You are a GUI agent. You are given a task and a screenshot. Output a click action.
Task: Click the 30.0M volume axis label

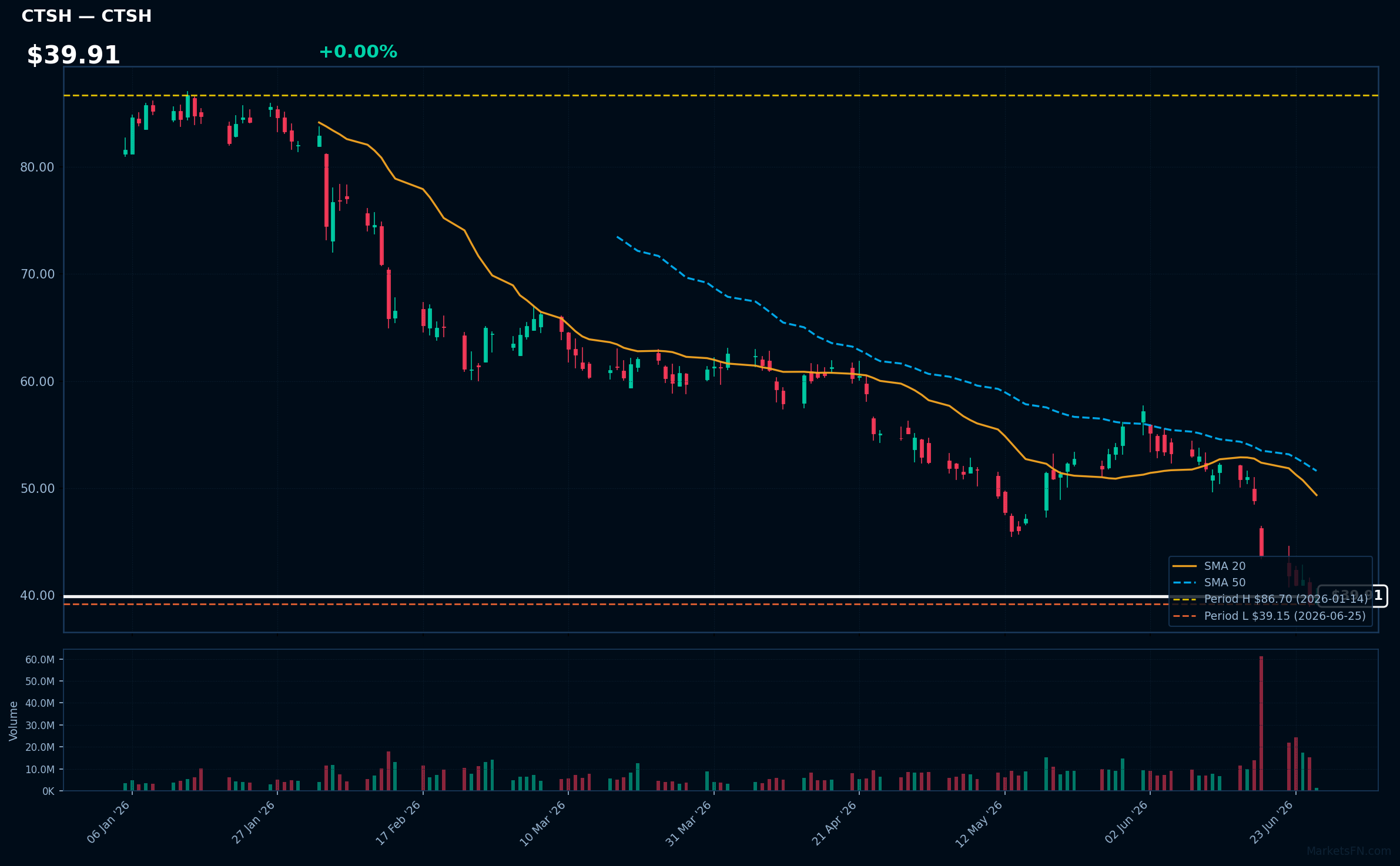40,726
